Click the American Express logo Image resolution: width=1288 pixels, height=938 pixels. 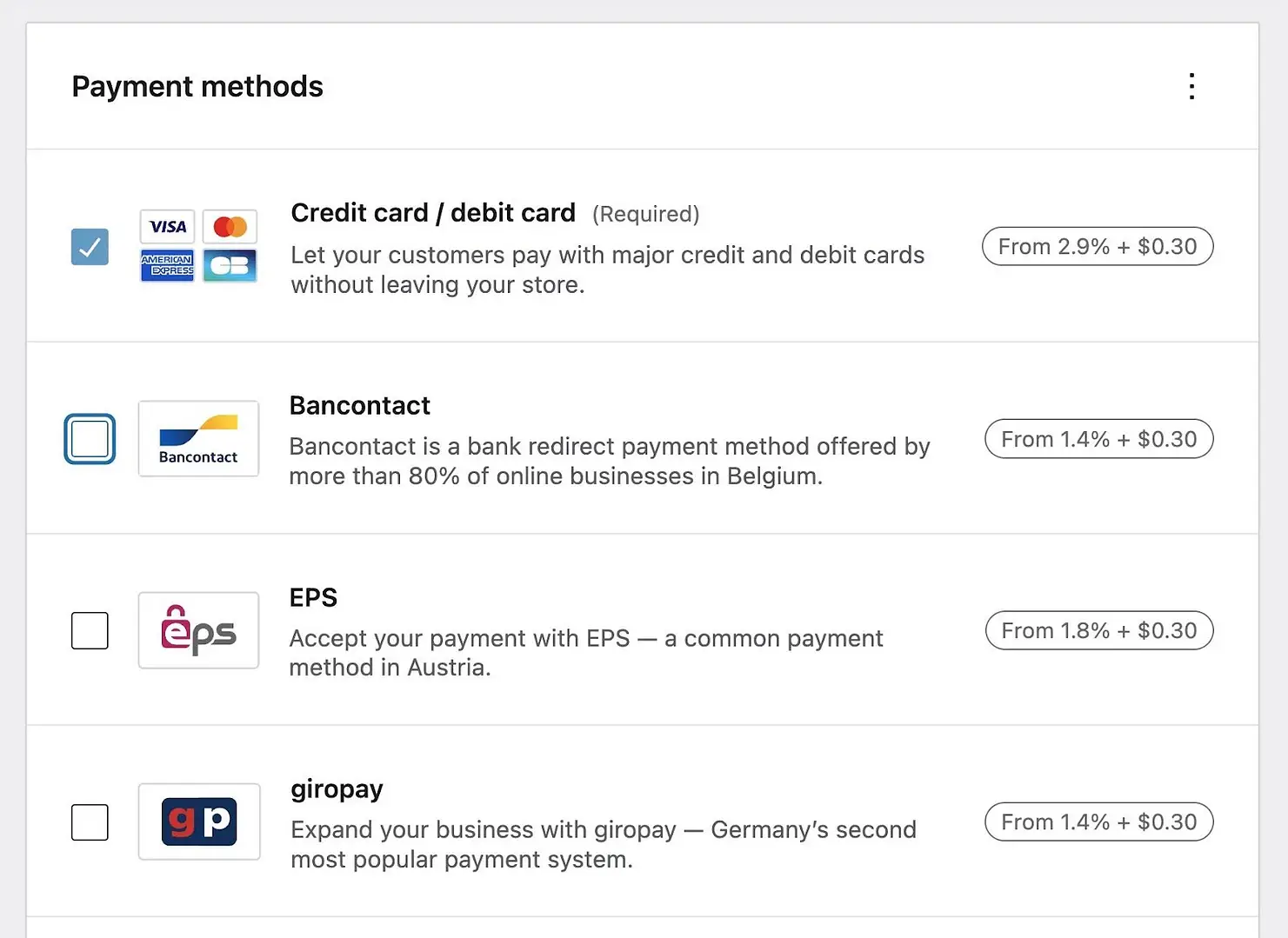pos(166,266)
